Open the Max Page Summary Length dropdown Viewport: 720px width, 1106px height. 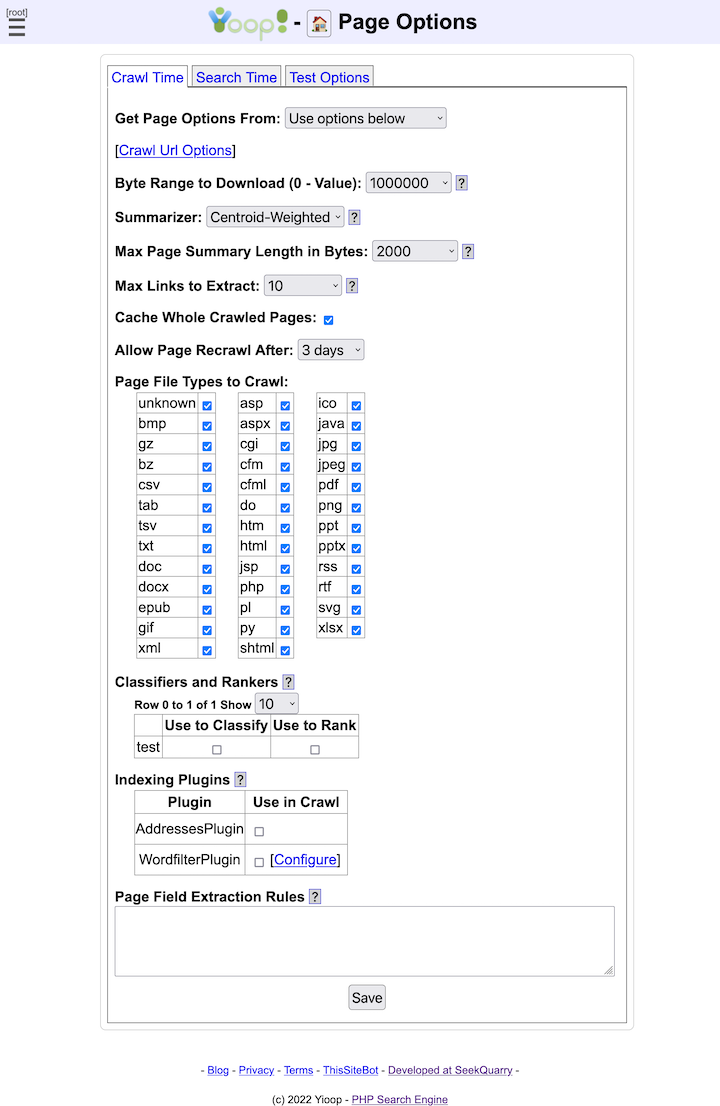415,251
